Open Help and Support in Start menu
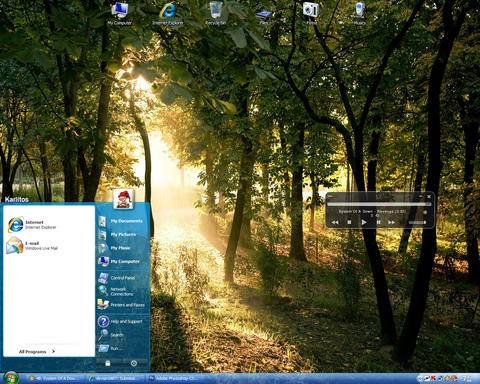480x384 pixels. click(x=120, y=321)
